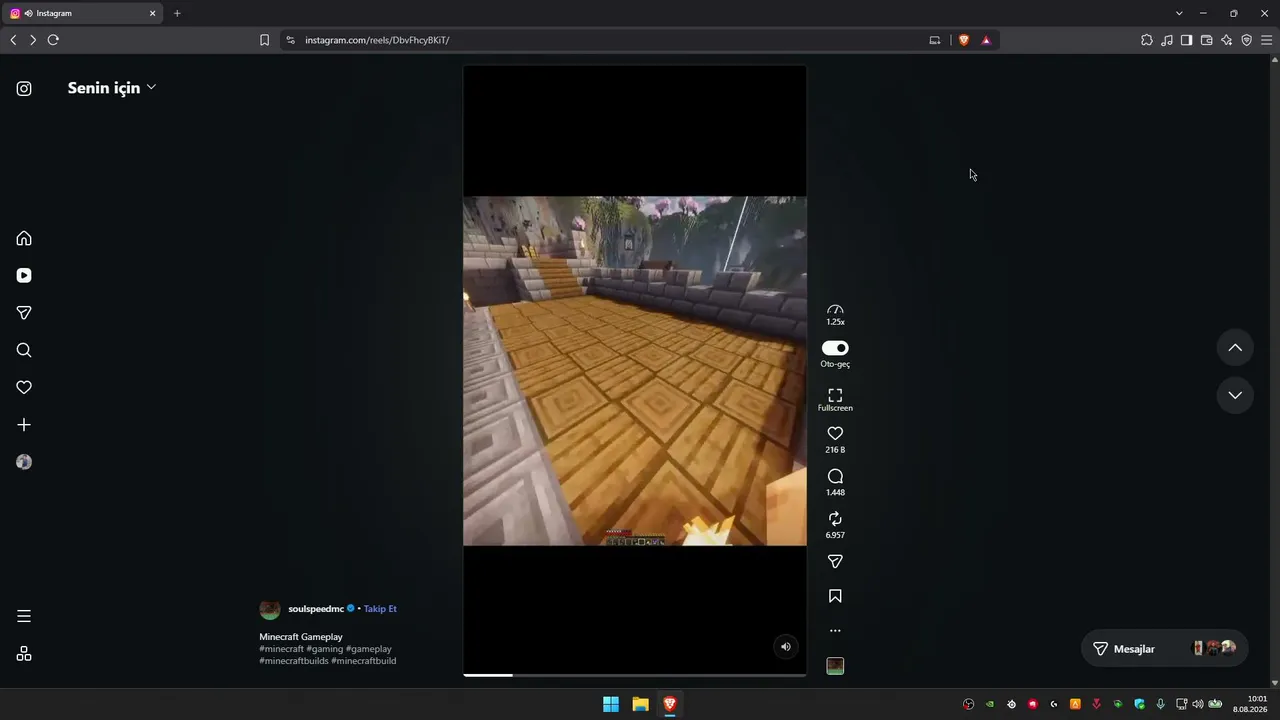Share the reel via paper-plane icon
1280x720 pixels.
point(835,562)
